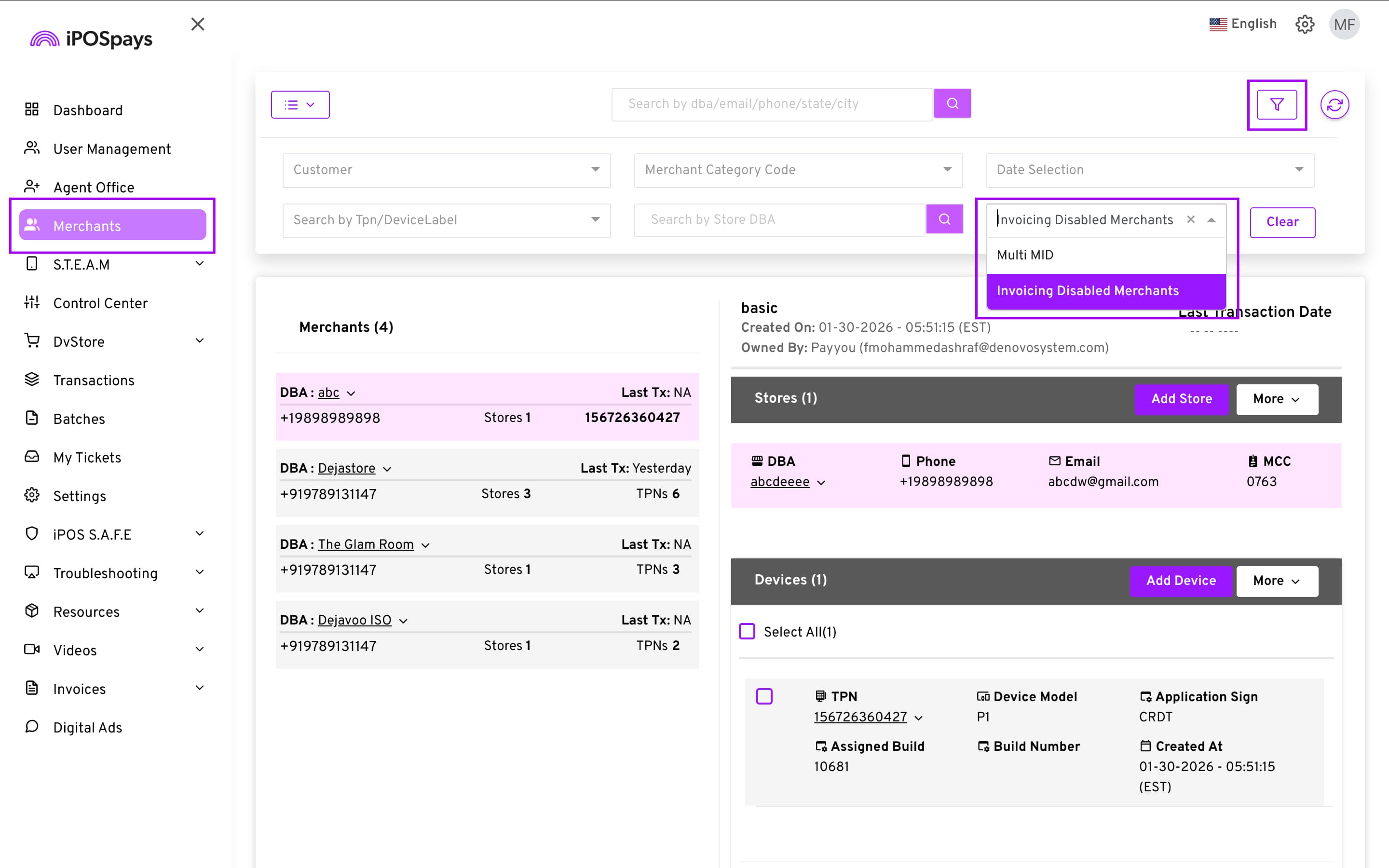Close the sidebar with X icon
Viewport: 1389px width, 868px height.
tap(197, 24)
